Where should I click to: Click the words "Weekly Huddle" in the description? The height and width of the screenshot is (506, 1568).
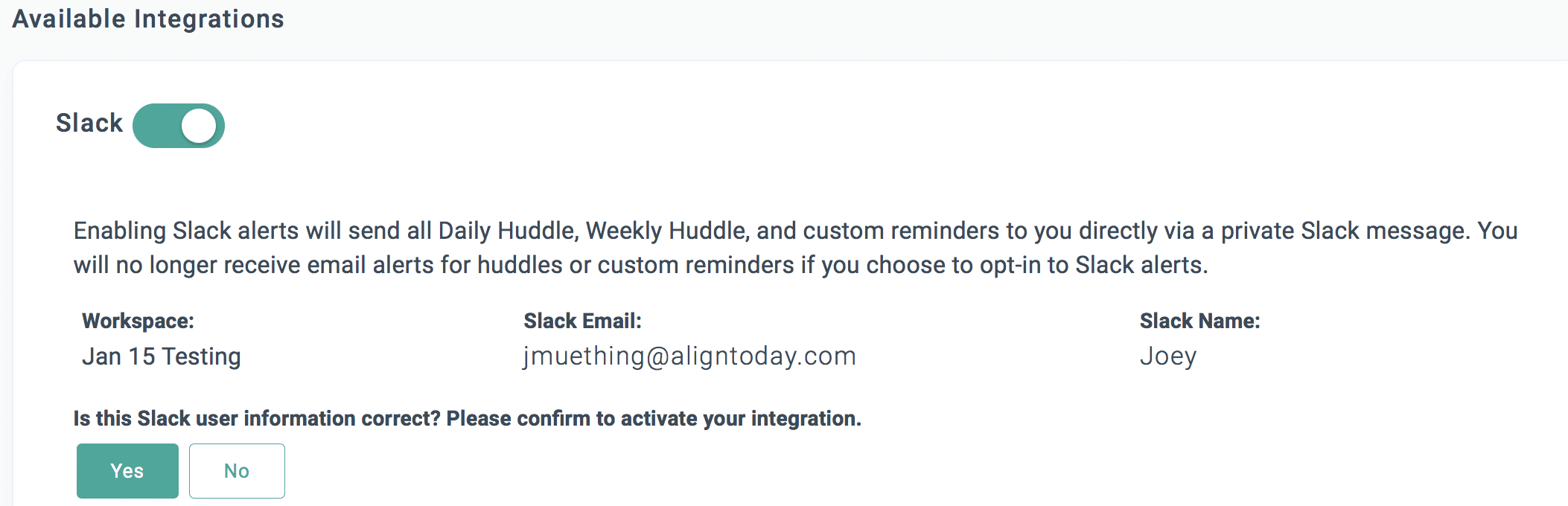click(x=666, y=231)
